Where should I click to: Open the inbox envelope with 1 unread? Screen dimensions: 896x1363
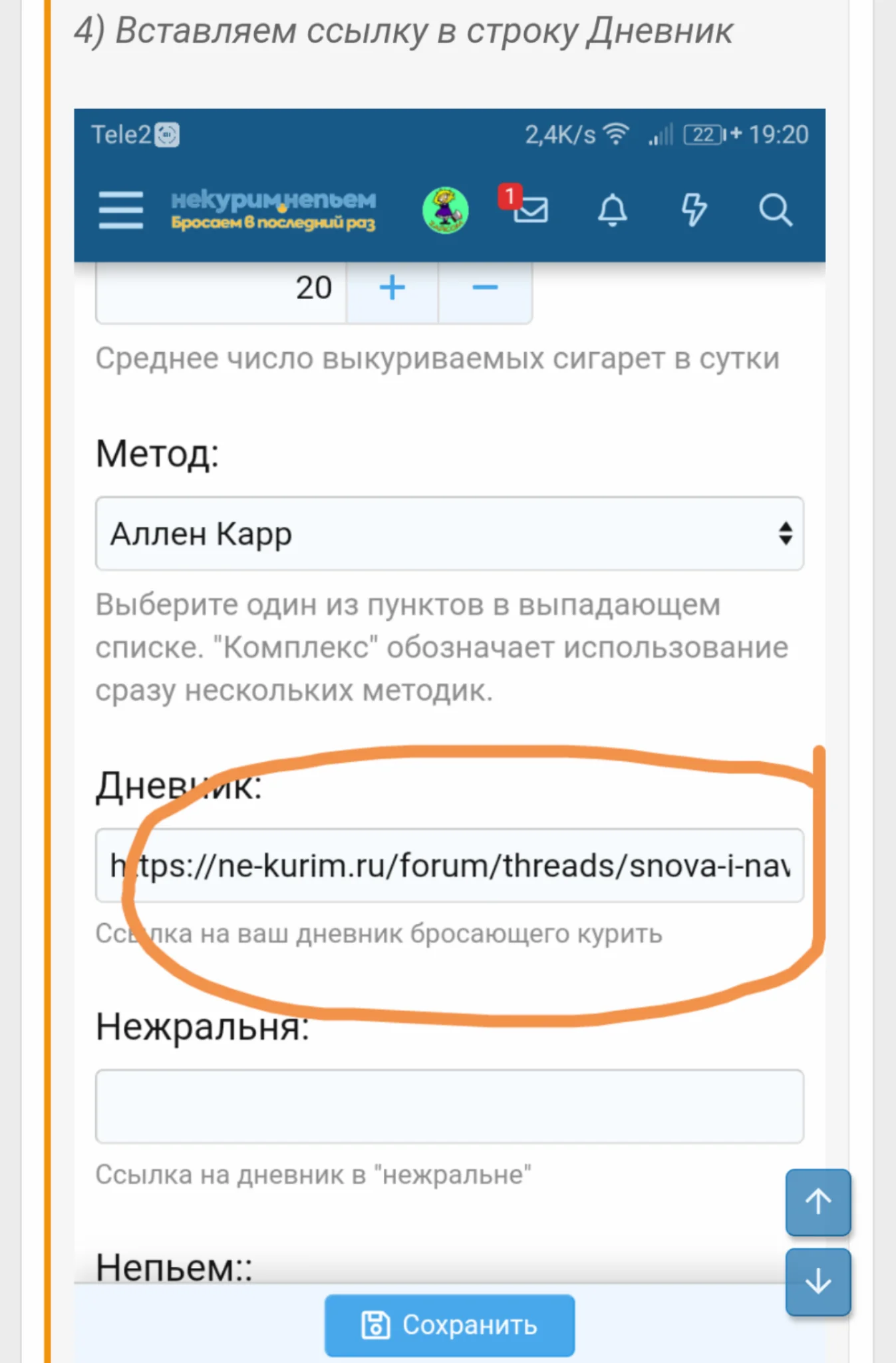(524, 206)
